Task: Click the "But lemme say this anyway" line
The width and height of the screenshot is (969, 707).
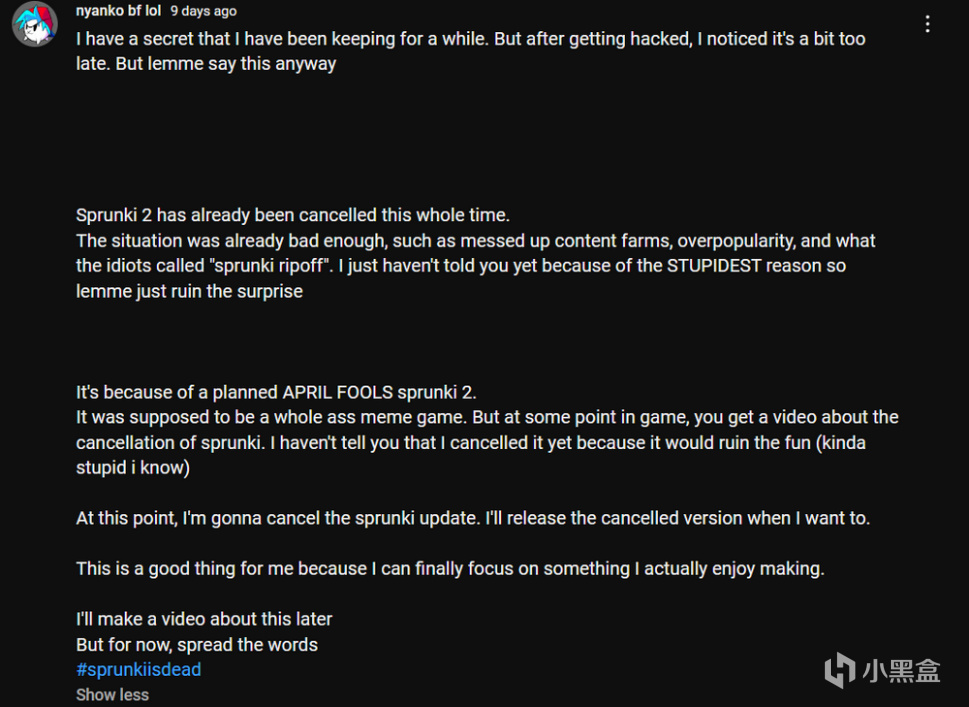Action: [206, 64]
